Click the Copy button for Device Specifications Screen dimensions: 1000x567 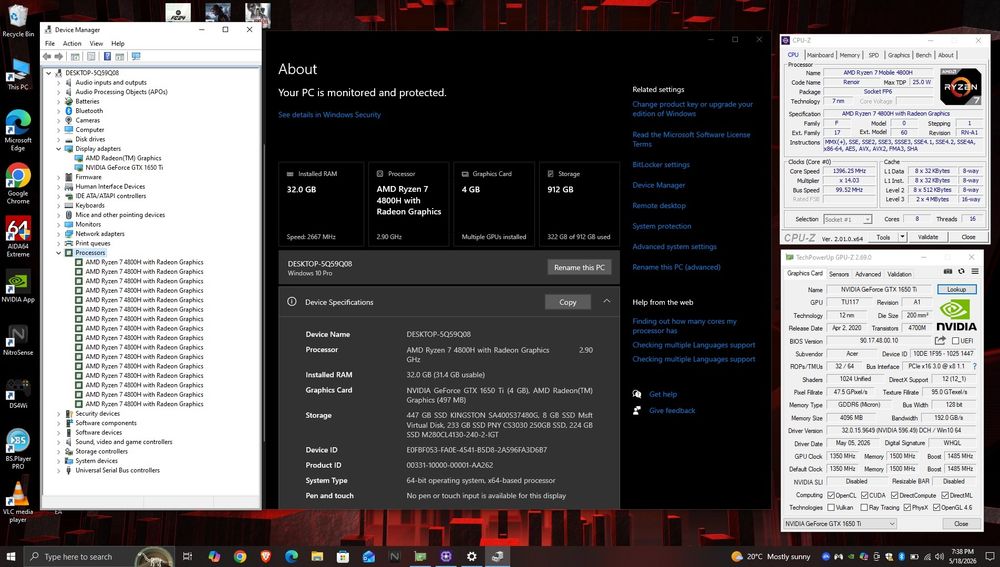pyautogui.click(x=568, y=302)
